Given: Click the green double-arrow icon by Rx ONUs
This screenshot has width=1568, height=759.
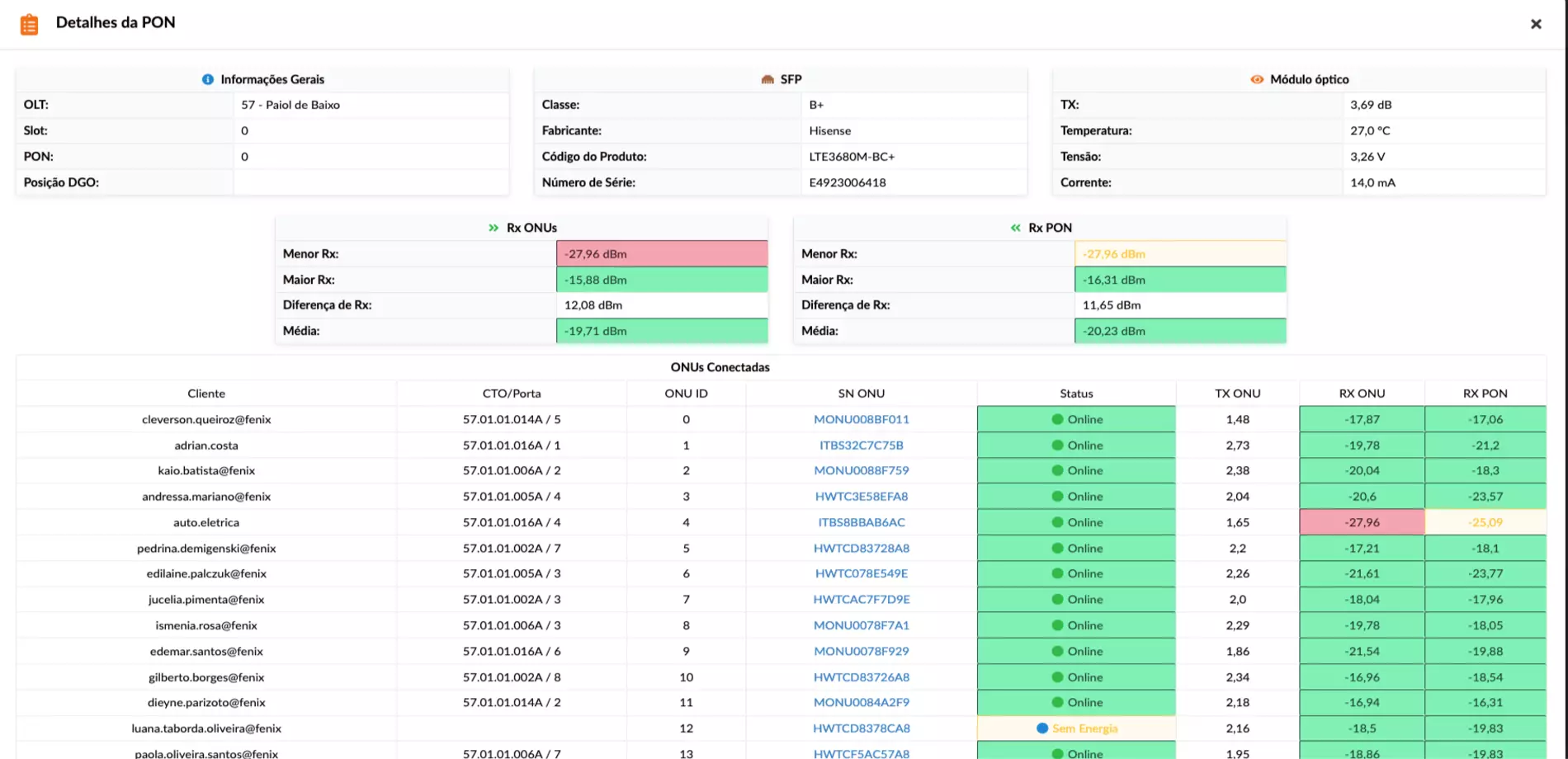Looking at the screenshot, I should tap(494, 228).
